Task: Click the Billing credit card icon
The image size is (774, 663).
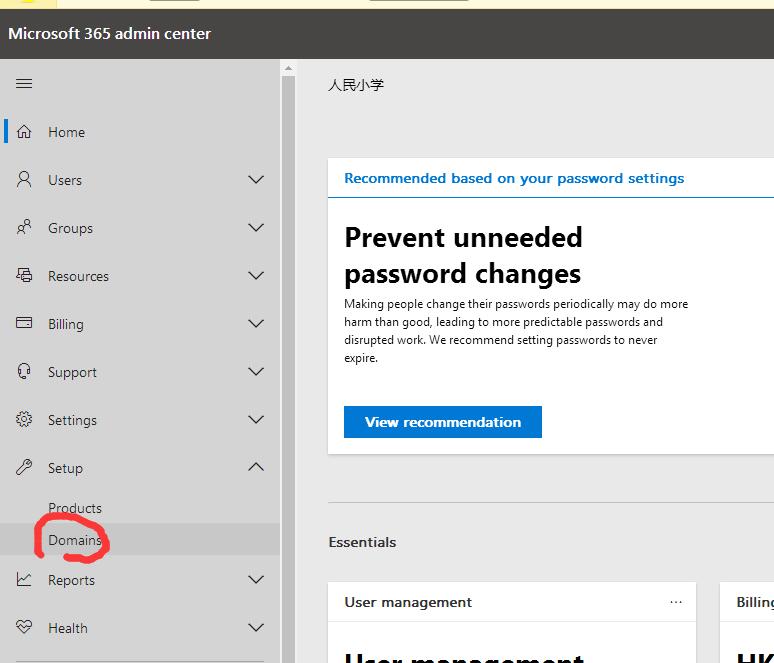Action: click(x=24, y=323)
